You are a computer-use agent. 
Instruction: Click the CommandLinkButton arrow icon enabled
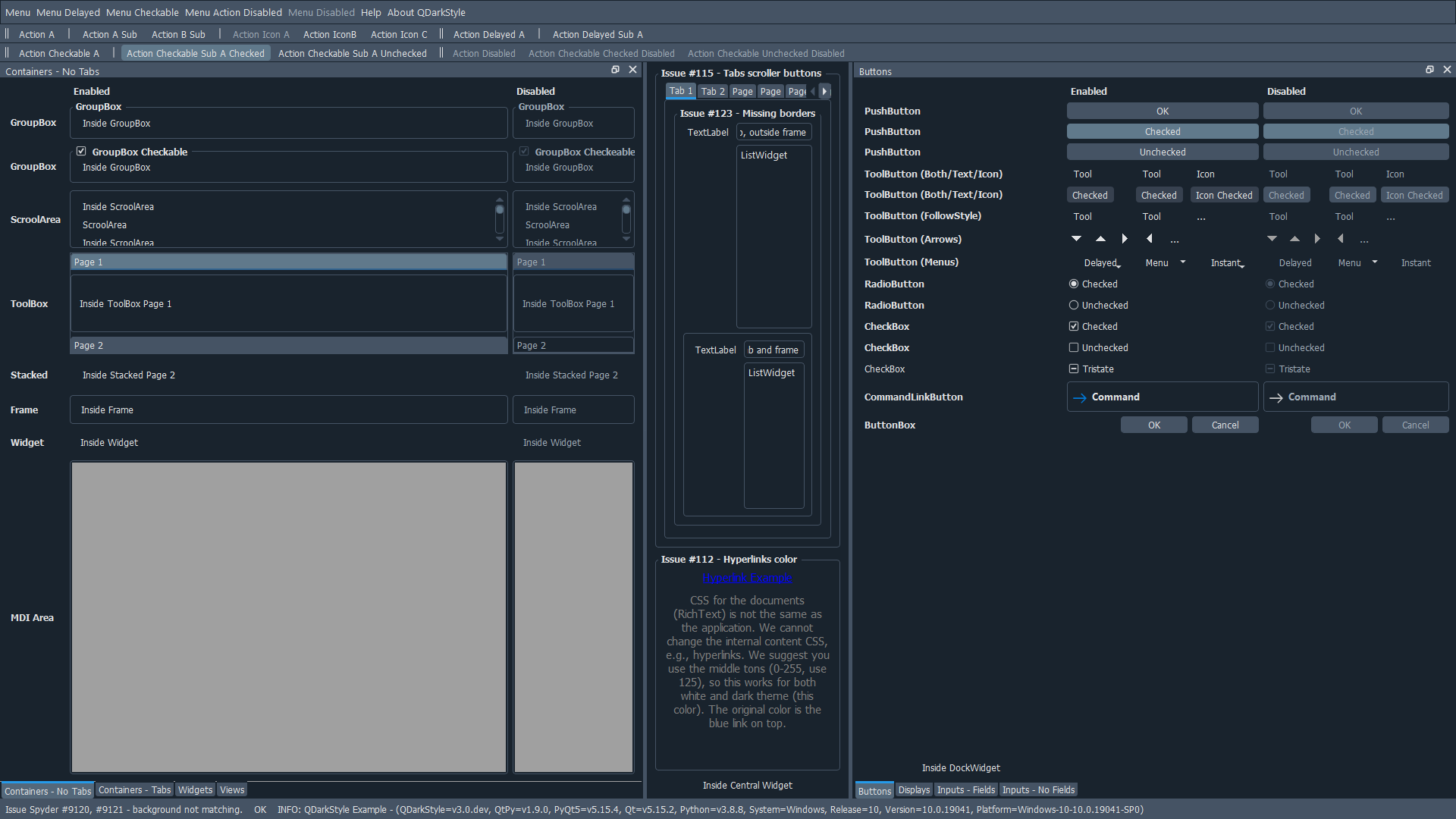click(x=1080, y=397)
